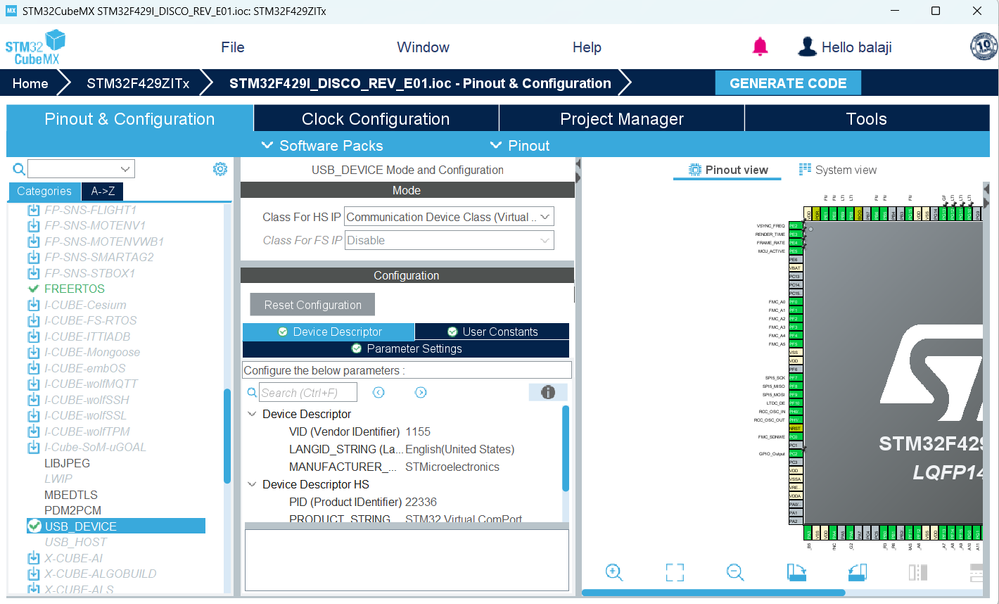Viewport: 999px width, 604px height.
Task: Click download icon beside X-CUBE-AI
Action: pyautogui.click(x=34, y=558)
